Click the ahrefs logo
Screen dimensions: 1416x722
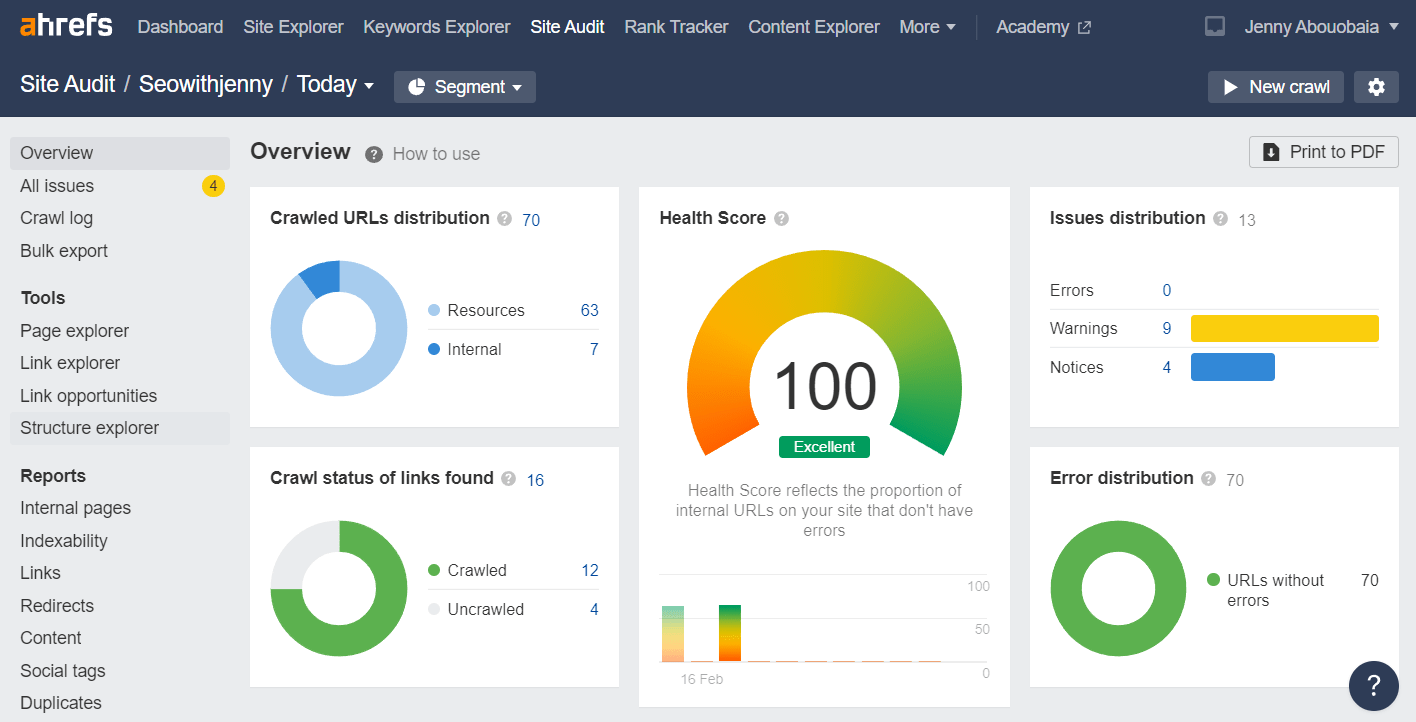[x=65, y=26]
